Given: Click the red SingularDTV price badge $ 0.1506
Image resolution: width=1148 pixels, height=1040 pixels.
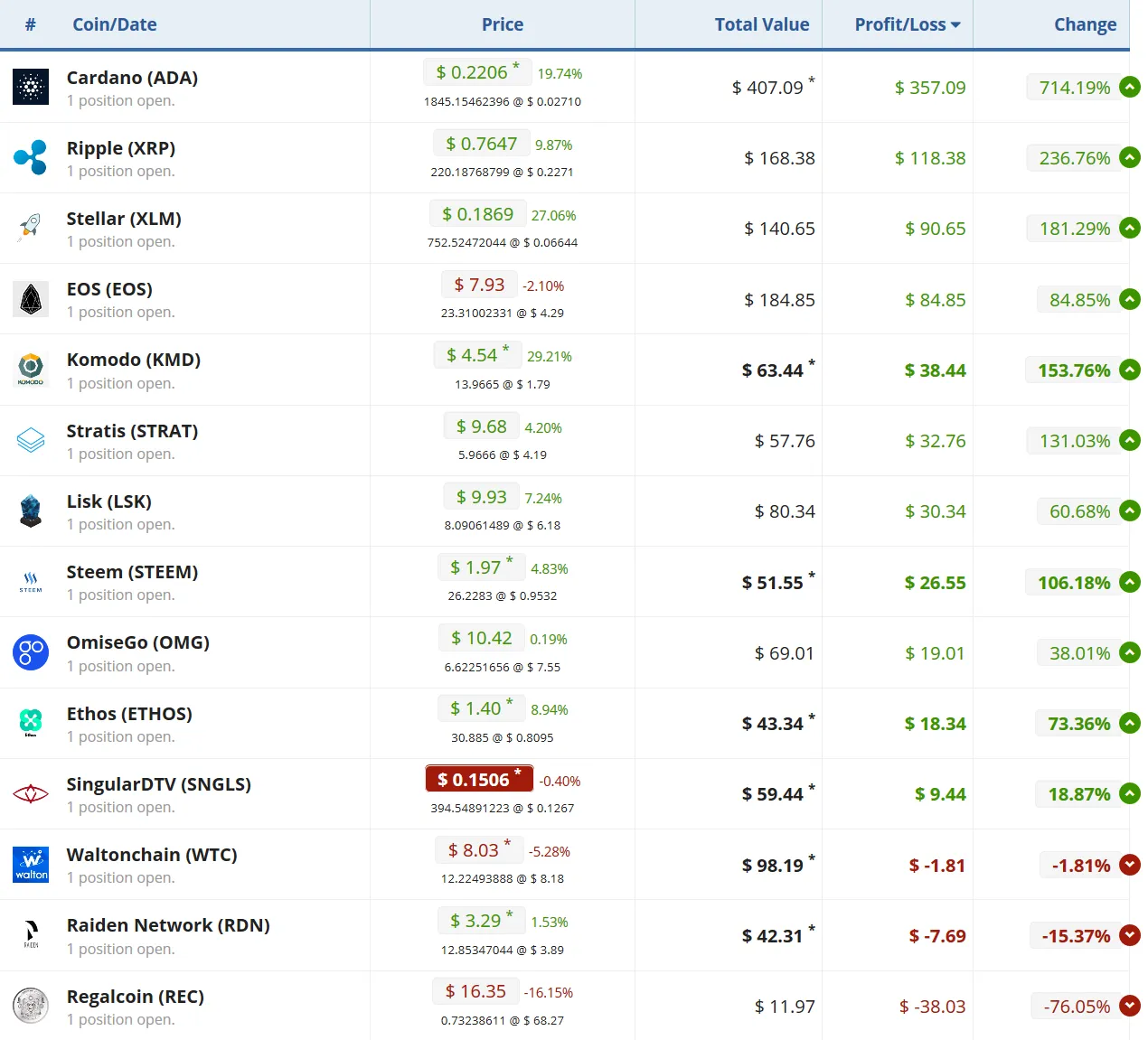Looking at the screenshot, I should pyautogui.click(x=479, y=779).
